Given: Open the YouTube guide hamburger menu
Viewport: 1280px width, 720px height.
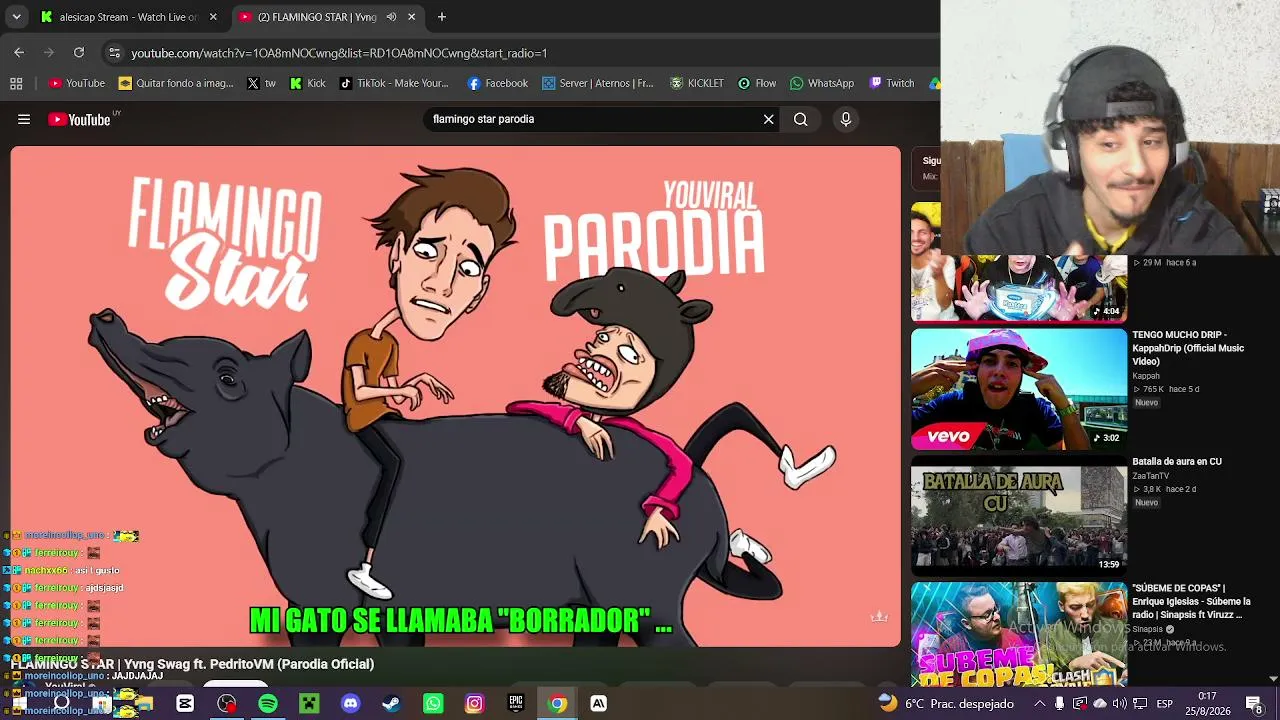Looking at the screenshot, I should tap(24, 119).
